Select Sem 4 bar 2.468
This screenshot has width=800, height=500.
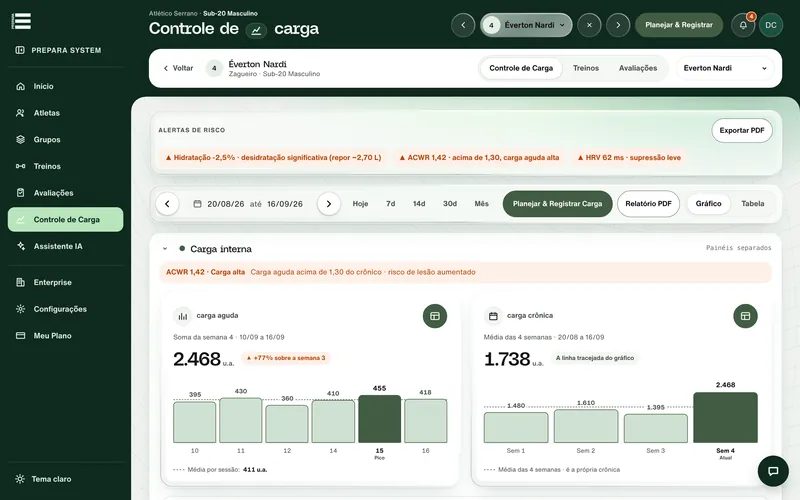pyautogui.click(x=725, y=417)
